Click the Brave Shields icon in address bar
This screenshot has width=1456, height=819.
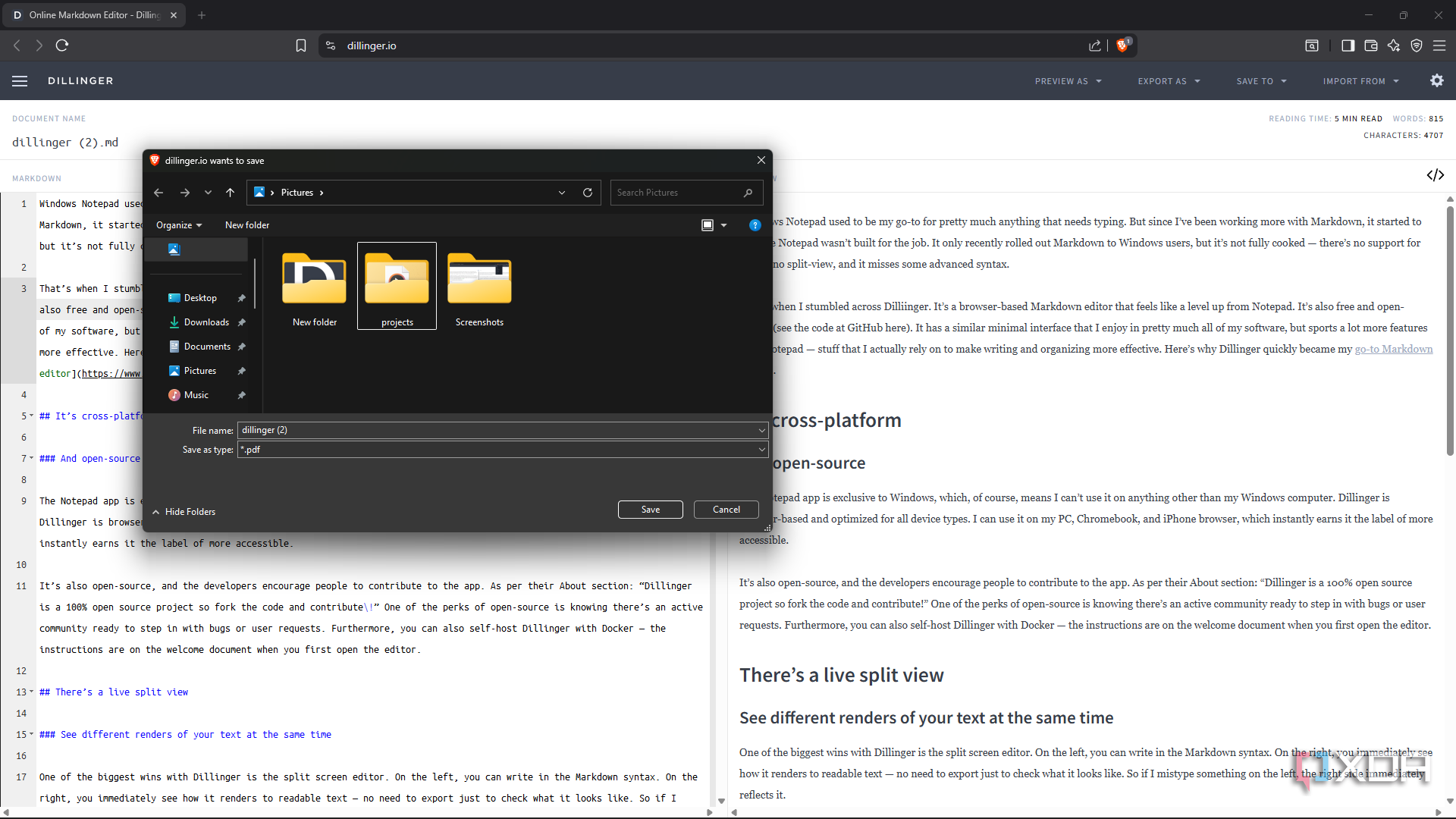1123,45
